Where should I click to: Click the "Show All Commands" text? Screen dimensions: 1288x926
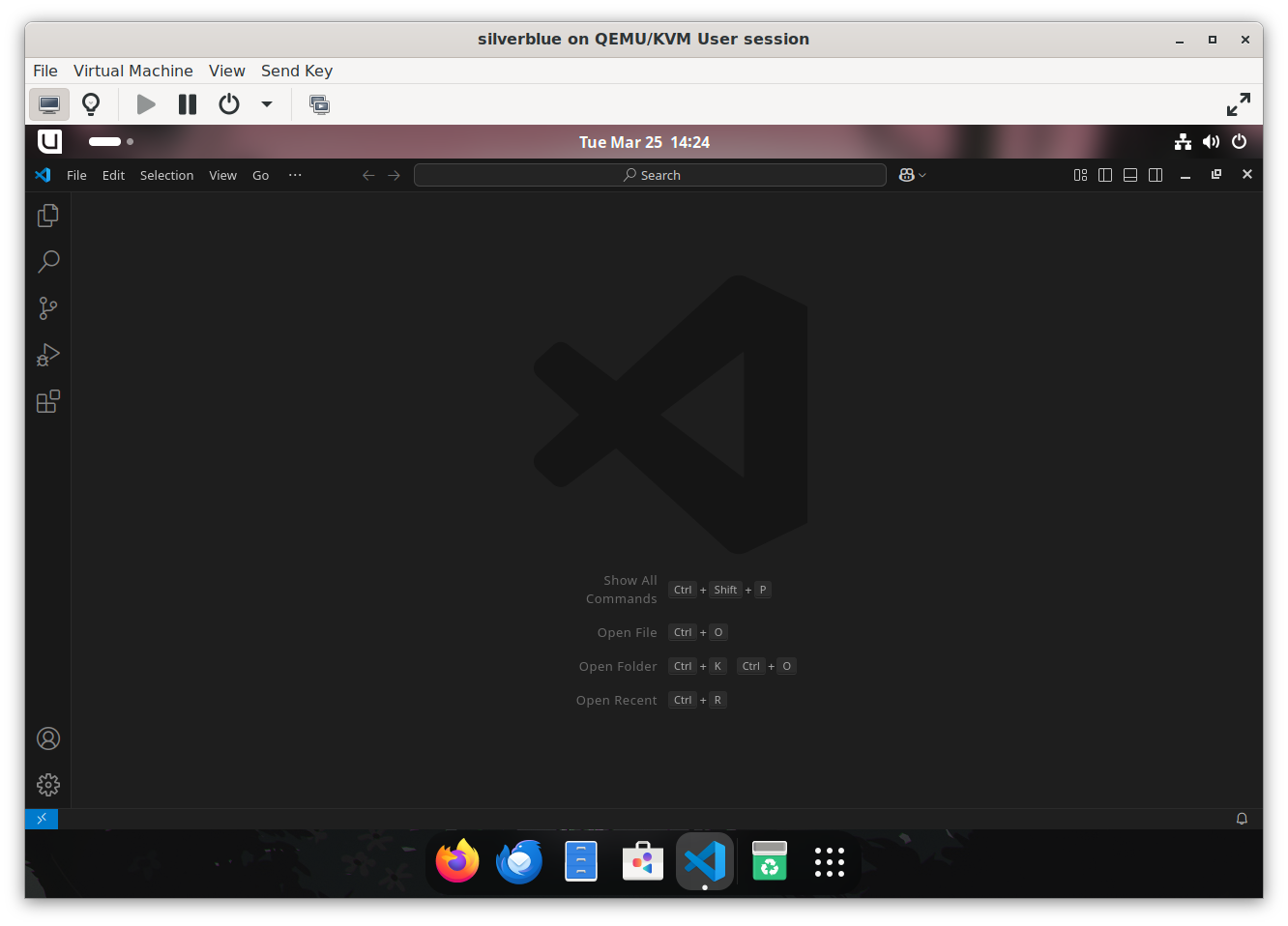pos(622,590)
